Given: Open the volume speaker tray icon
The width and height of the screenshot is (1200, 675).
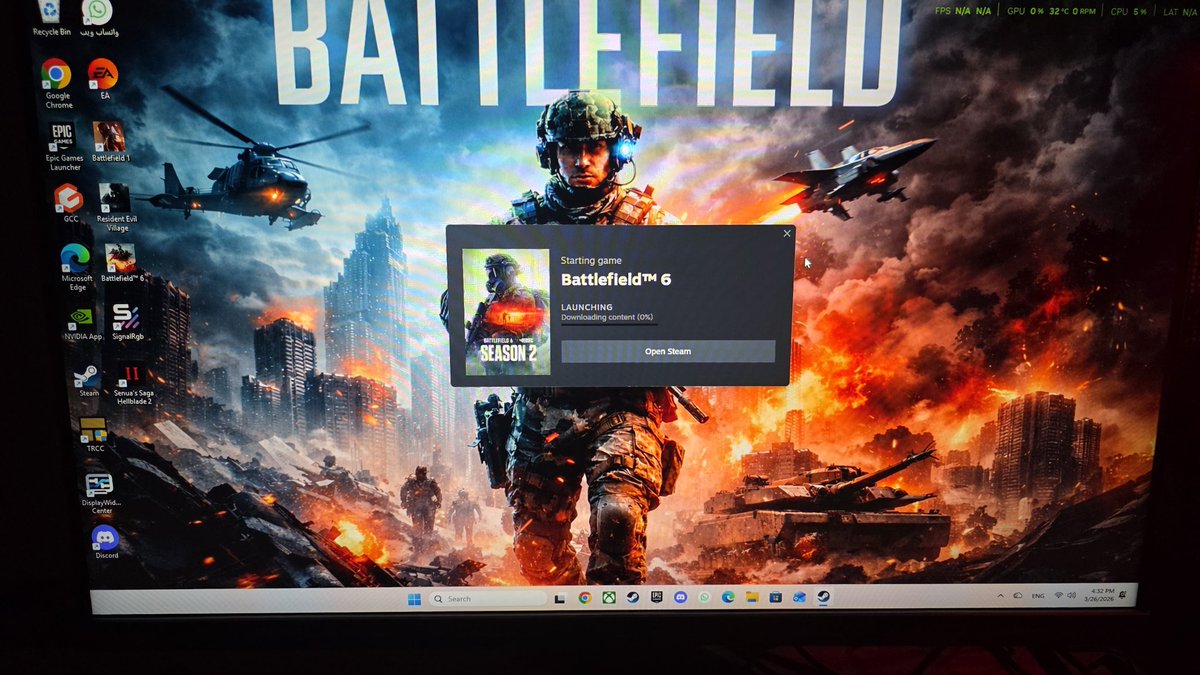Looking at the screenshot, I should pos(1071,595).
